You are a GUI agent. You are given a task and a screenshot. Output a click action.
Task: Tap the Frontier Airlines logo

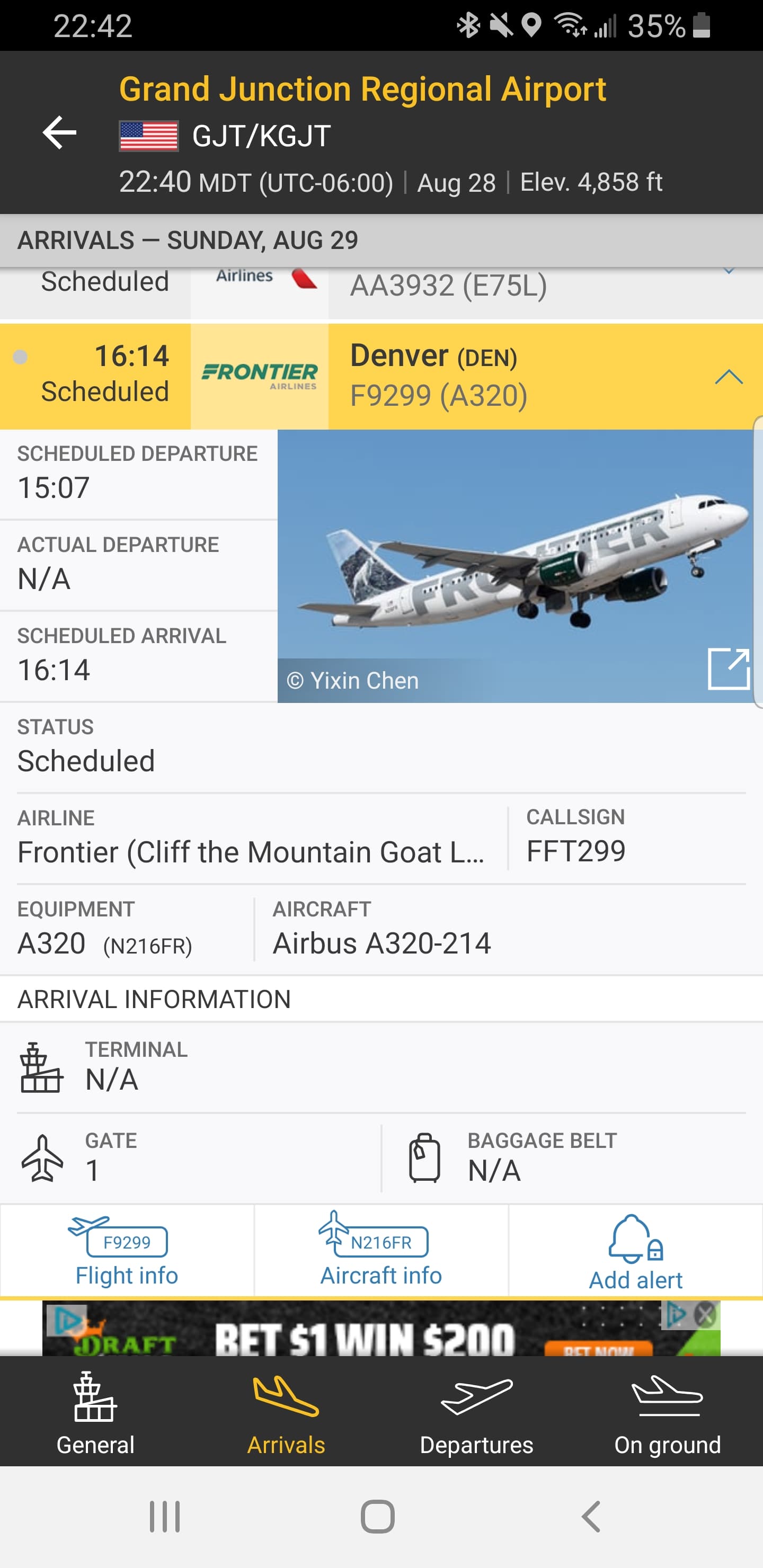click(x=260, y=376)
